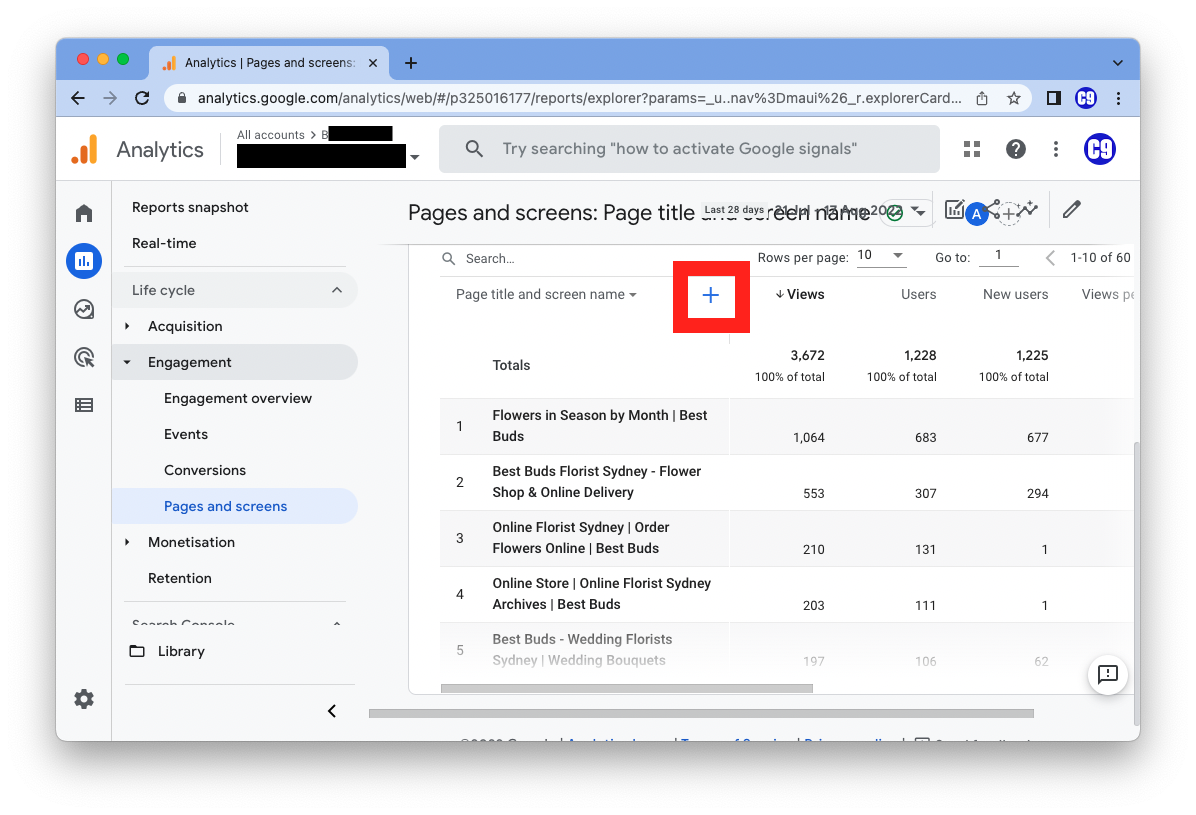Click the pencil customize report icon

1072,209
